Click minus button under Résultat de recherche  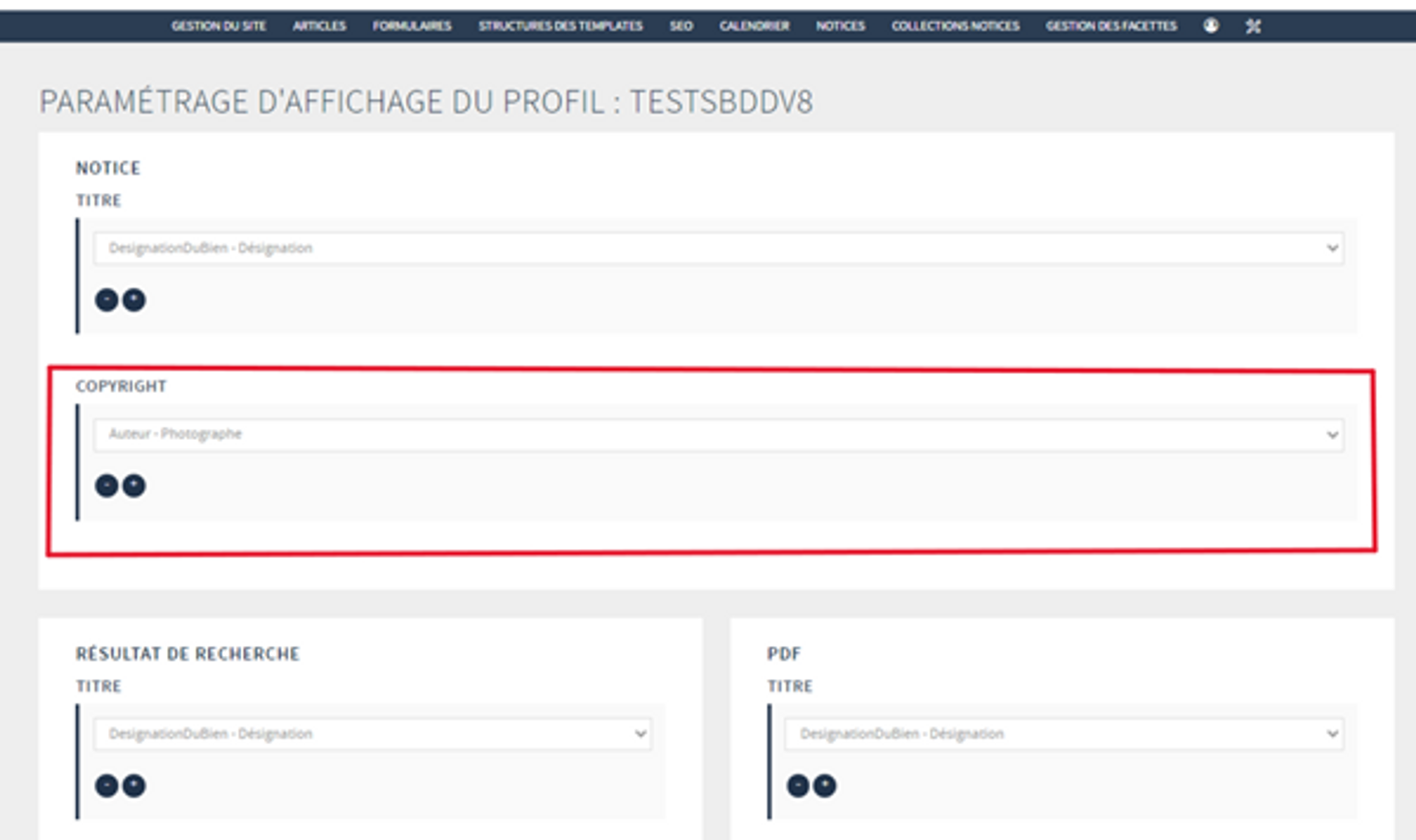coord(106,786)
